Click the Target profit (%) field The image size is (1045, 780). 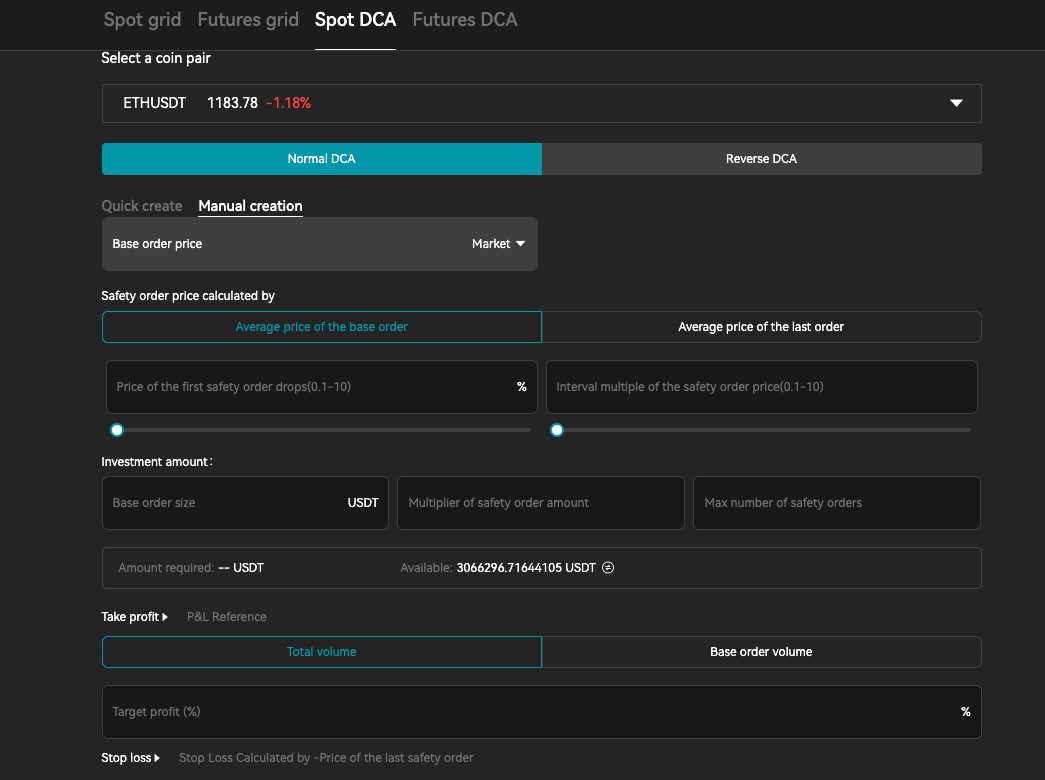click(x=530, y=712)
